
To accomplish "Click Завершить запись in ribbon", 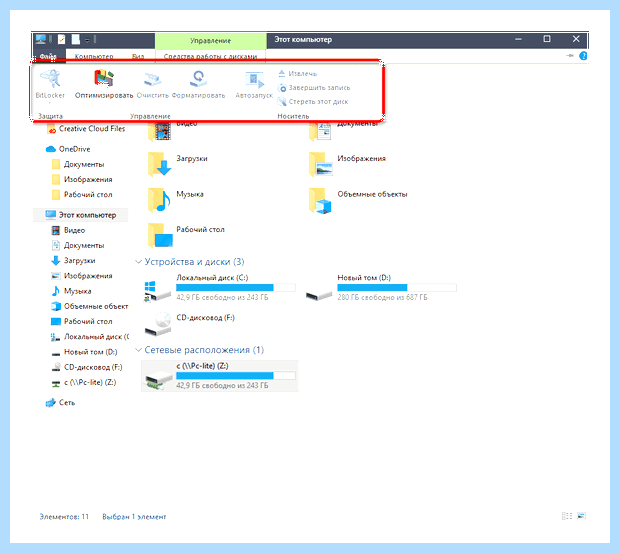I will 314,88.
